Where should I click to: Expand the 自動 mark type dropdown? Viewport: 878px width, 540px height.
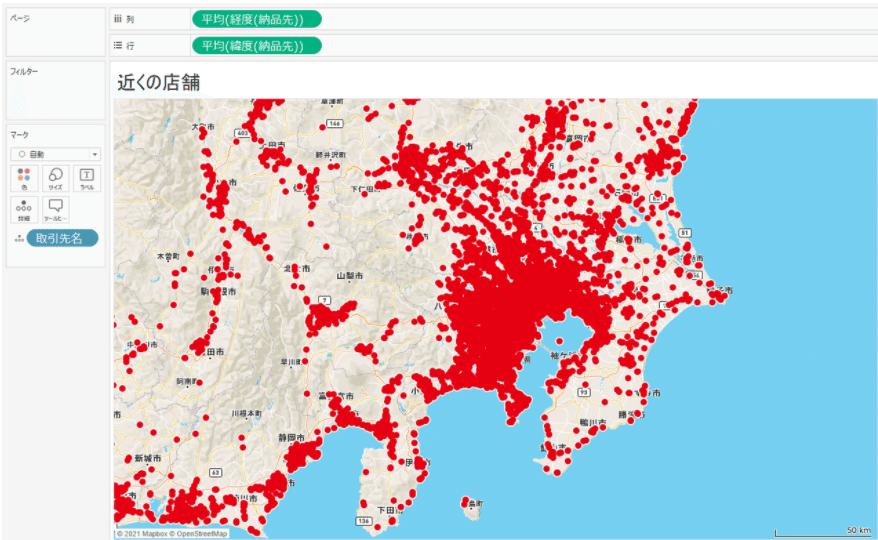(x=56, y=154)
